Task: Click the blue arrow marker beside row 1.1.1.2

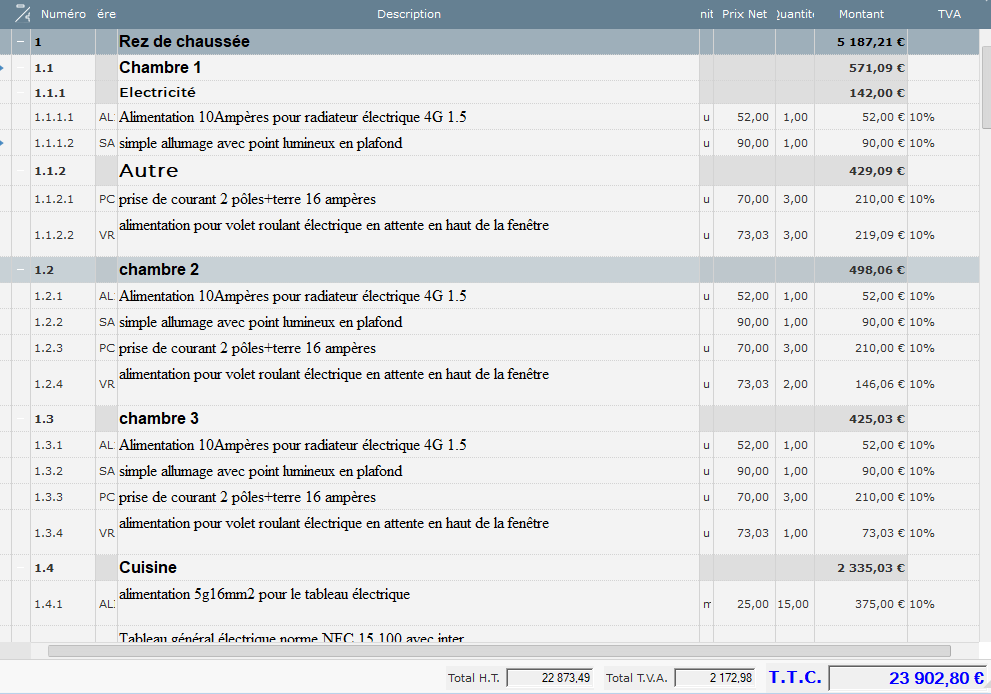Action: (x=3, y=143)
